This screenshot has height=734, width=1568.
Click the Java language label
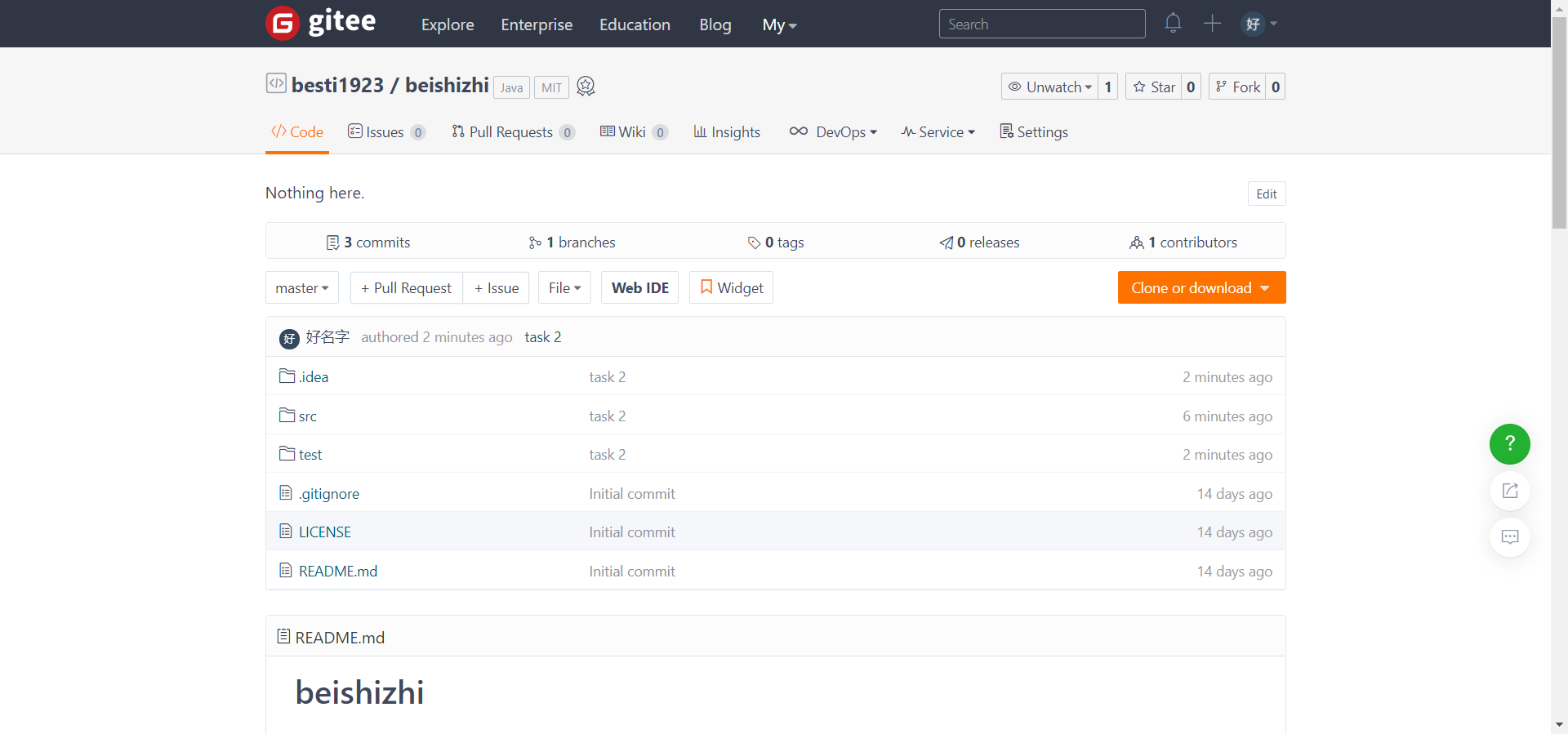tap(511, 87)
